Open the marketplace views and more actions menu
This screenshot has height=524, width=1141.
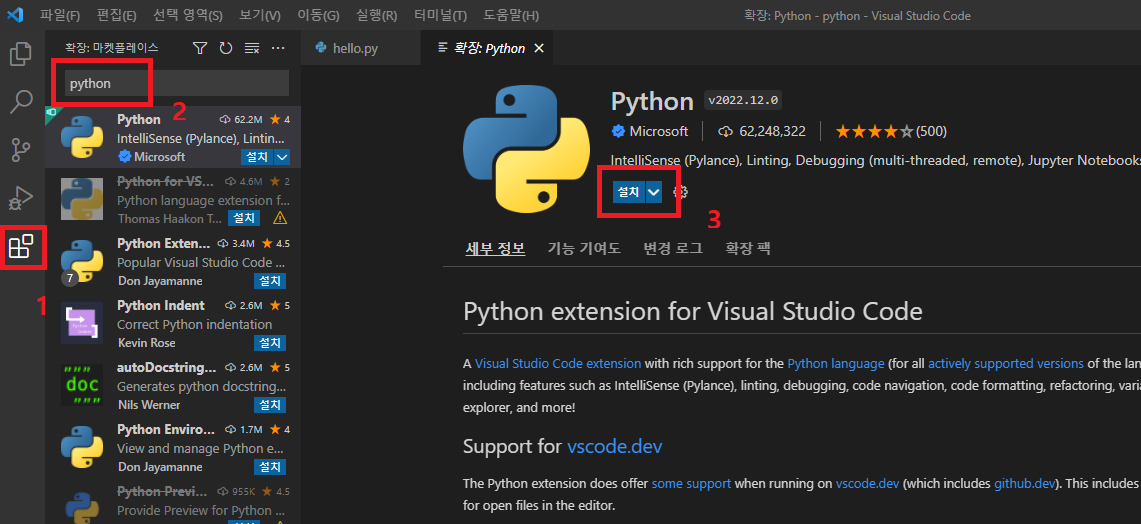278,48
